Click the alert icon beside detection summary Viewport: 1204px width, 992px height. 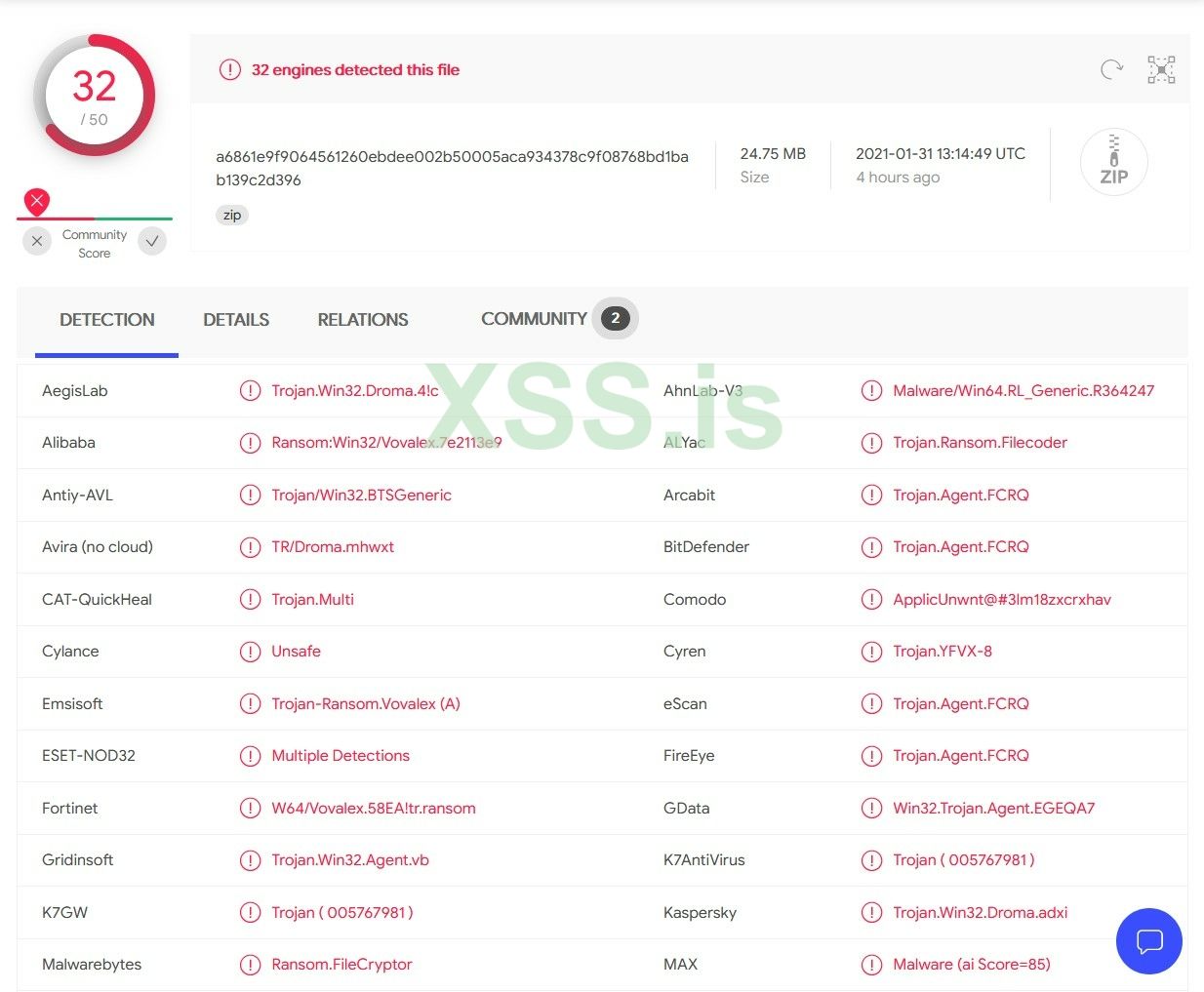point(229,69)
